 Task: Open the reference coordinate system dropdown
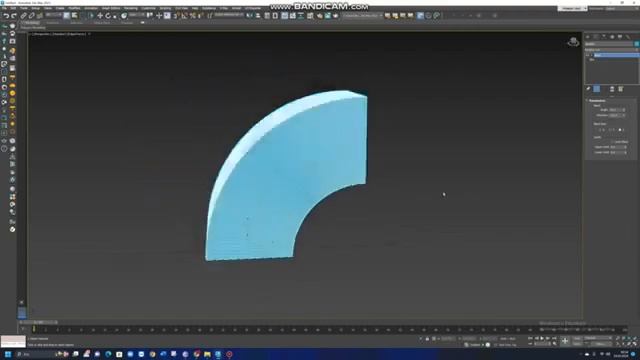137,15
